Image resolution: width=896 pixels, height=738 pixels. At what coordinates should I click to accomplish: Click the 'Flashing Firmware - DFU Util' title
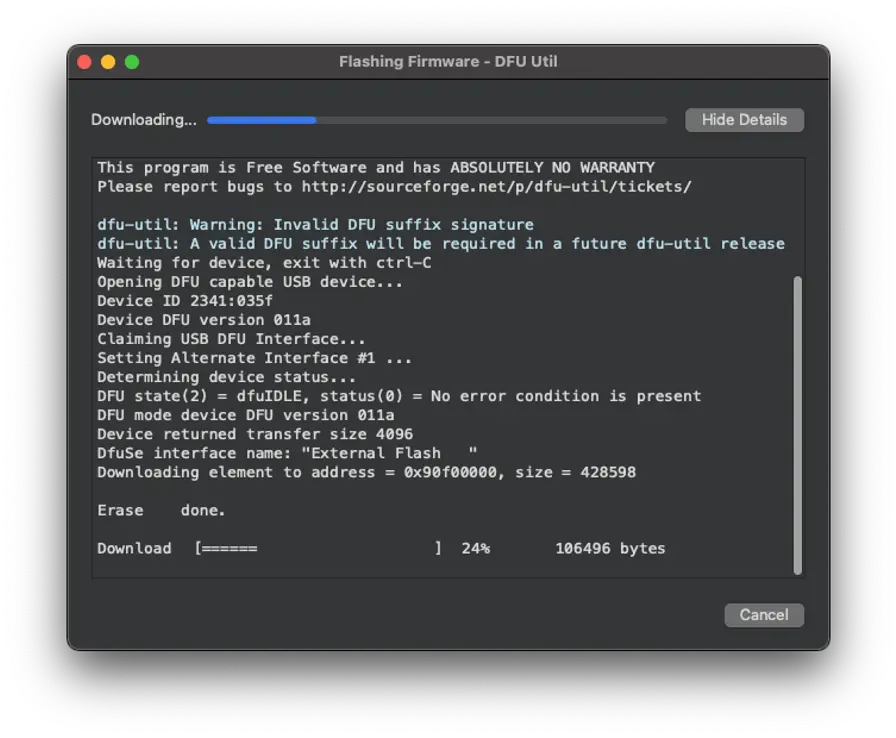pyautogui.click(x=448, y=62)
